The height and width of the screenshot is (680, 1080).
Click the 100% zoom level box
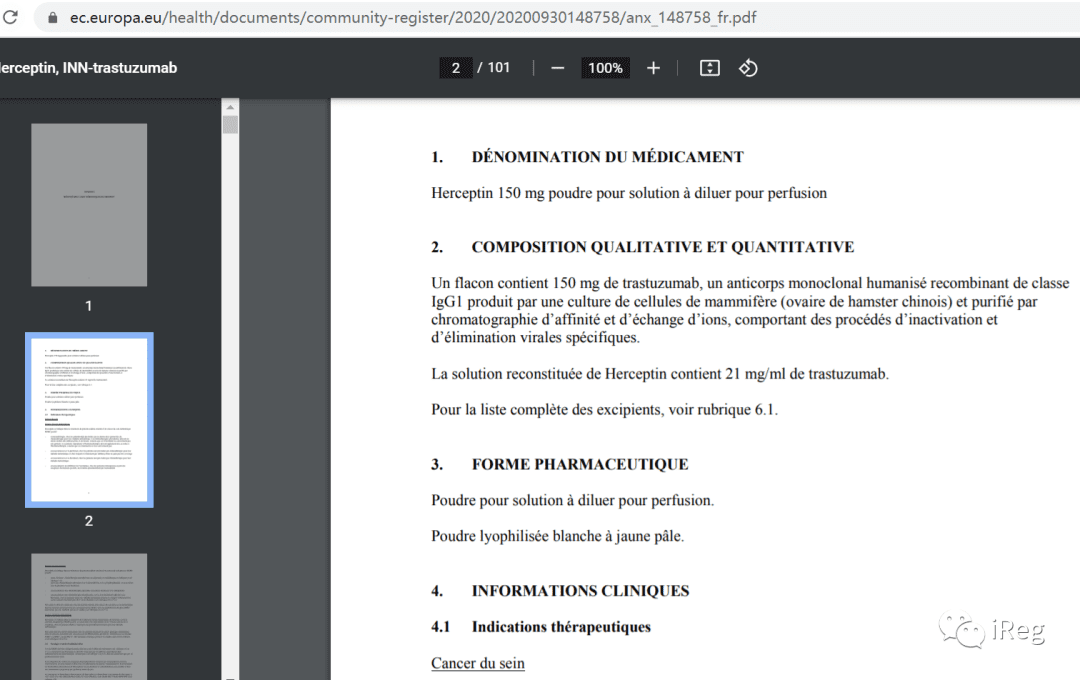click(605, 68)
